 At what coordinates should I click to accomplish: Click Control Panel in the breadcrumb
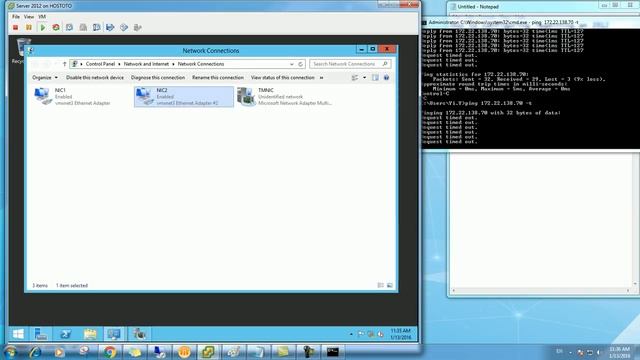tap(100, 64)
